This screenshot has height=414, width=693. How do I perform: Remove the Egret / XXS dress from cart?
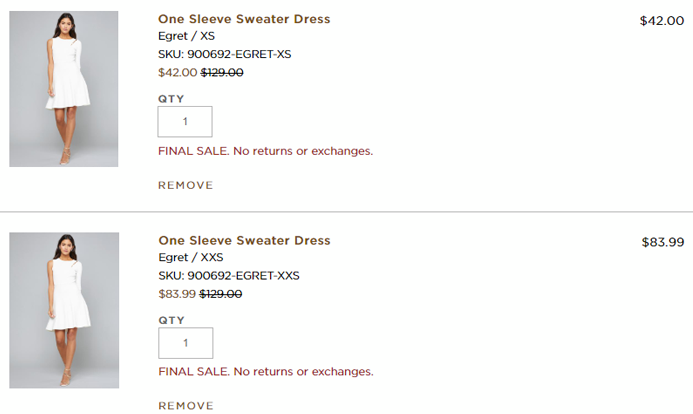click(185, 406)
